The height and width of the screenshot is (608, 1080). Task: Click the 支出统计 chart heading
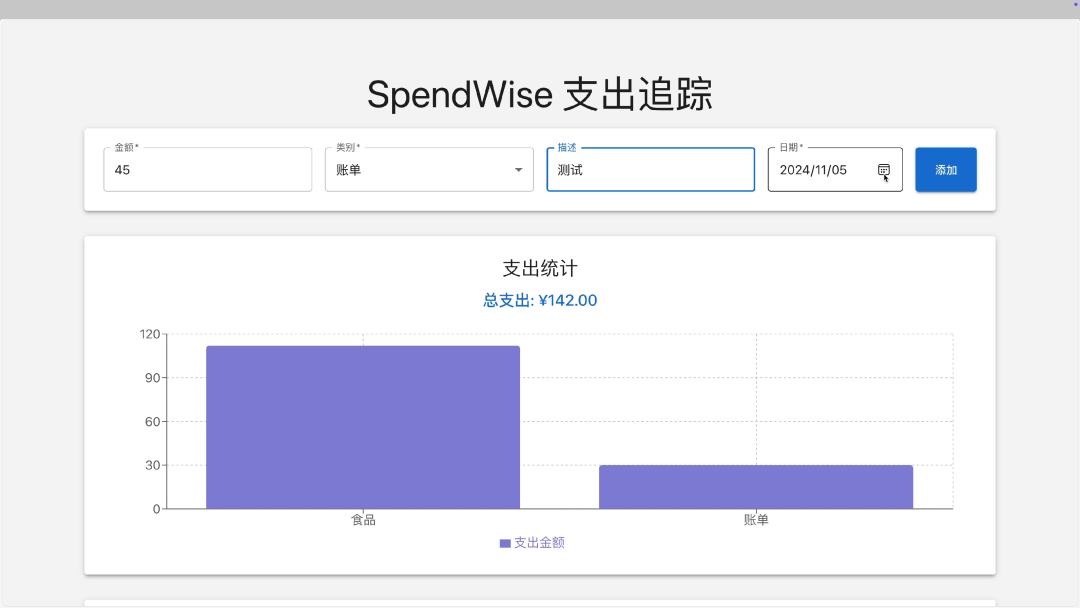coord(540,269)
